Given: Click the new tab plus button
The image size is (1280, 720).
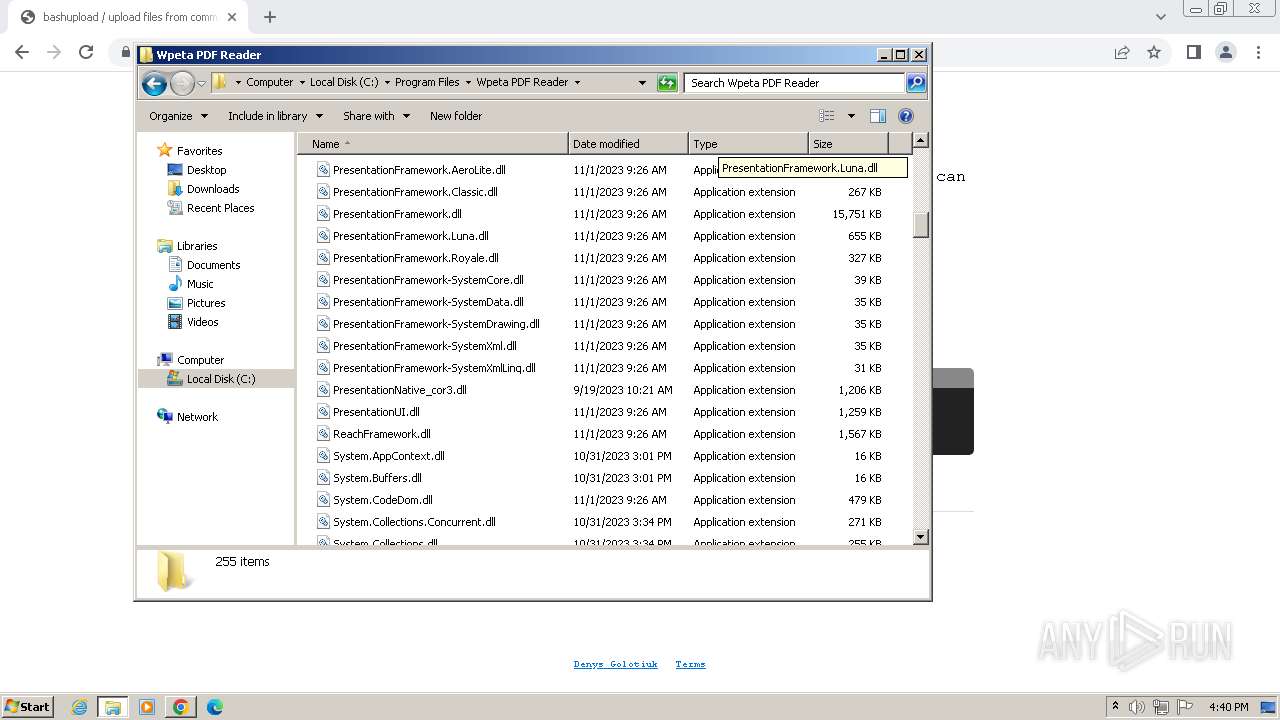Looking at the screenshot, I should (269, 17).
